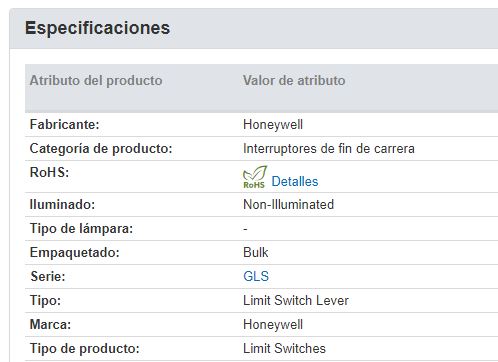498x362 pixels.
Task: Click the green RoHS leaf icon
Action: coord(255,177)
